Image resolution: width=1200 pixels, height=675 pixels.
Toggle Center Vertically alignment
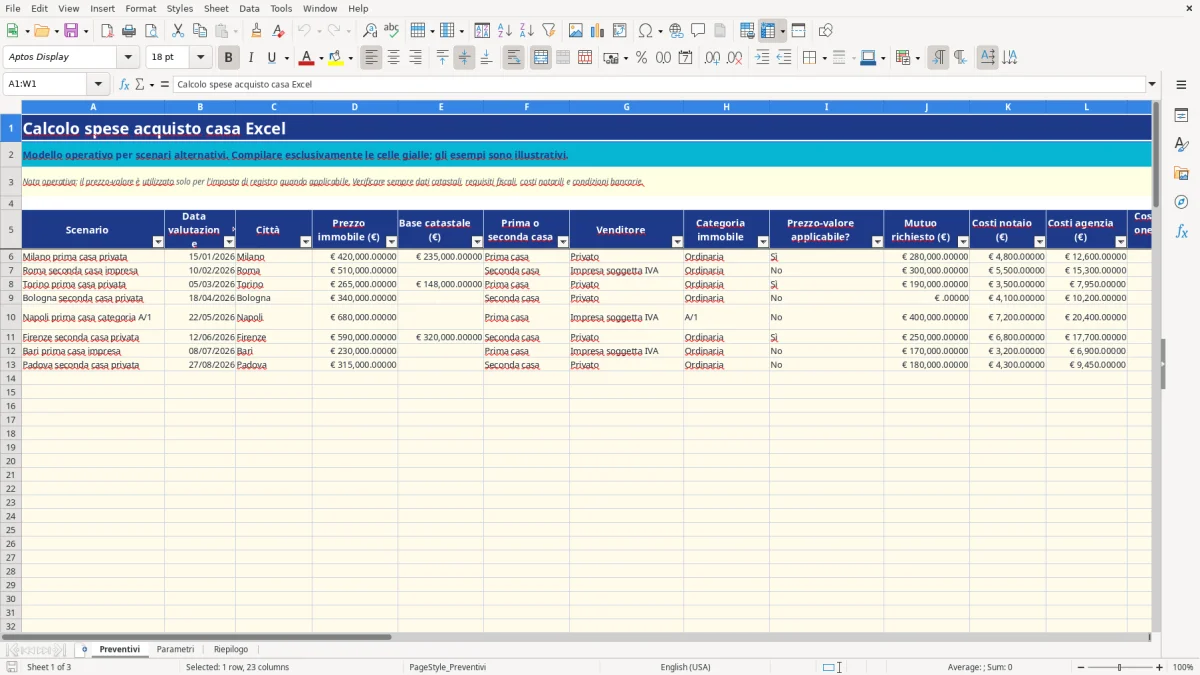(464, 58)
